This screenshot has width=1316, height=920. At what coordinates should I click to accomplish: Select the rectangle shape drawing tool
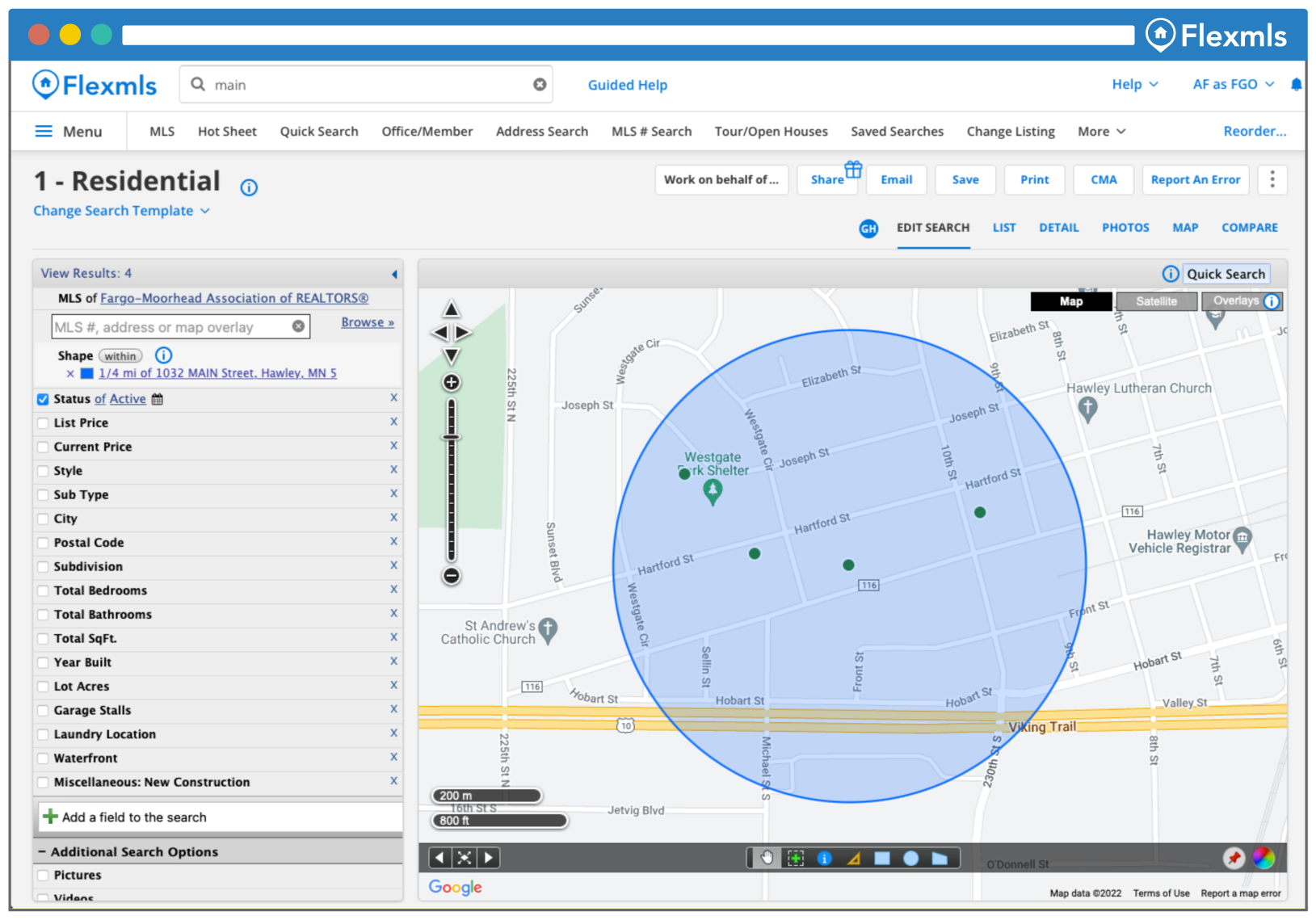(x=882, y=858)
